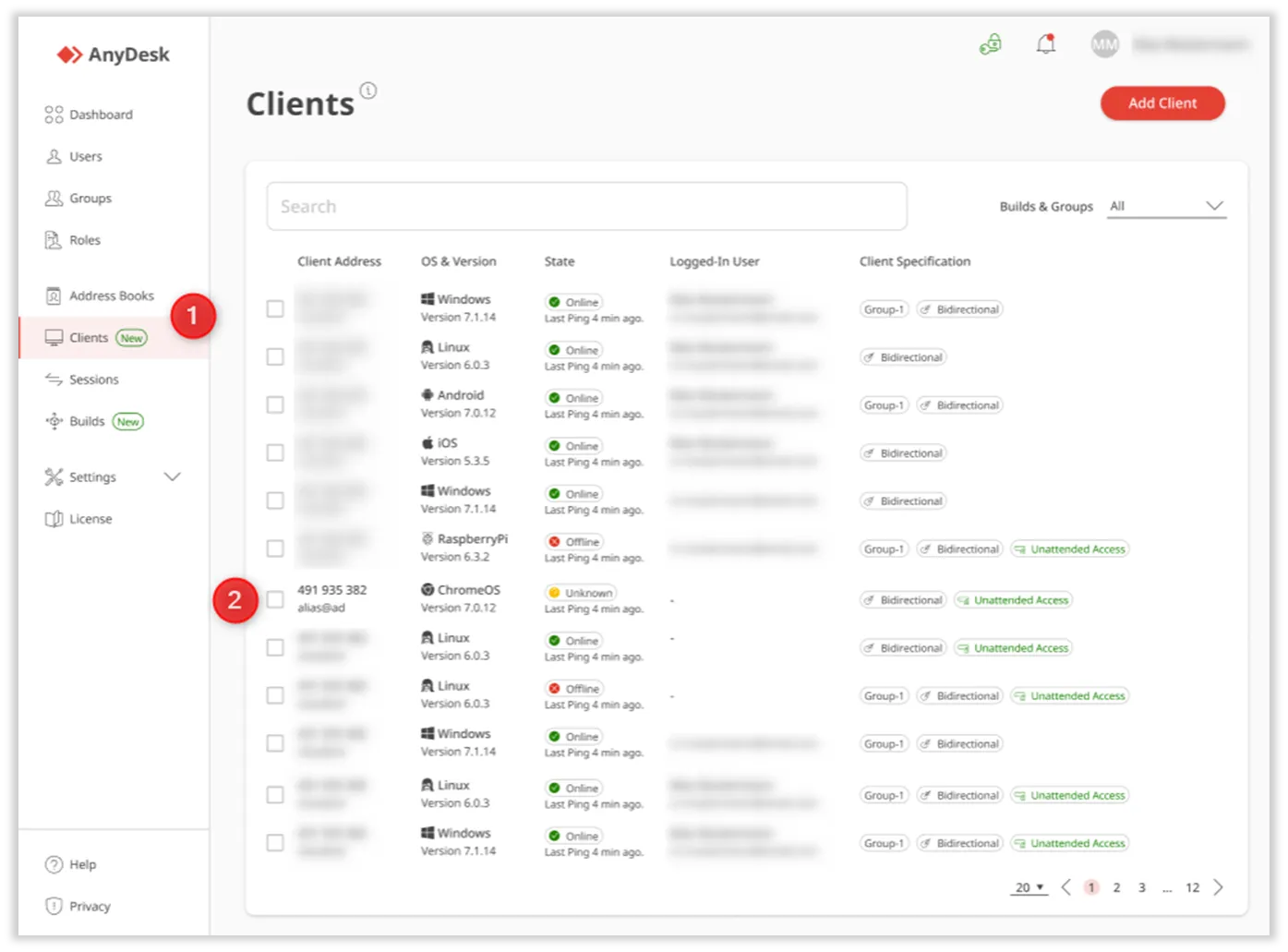Screen dimensions: 1288x952
Task: Open the Builds & Groups dropdown
Action: (x=1166, y=206)
